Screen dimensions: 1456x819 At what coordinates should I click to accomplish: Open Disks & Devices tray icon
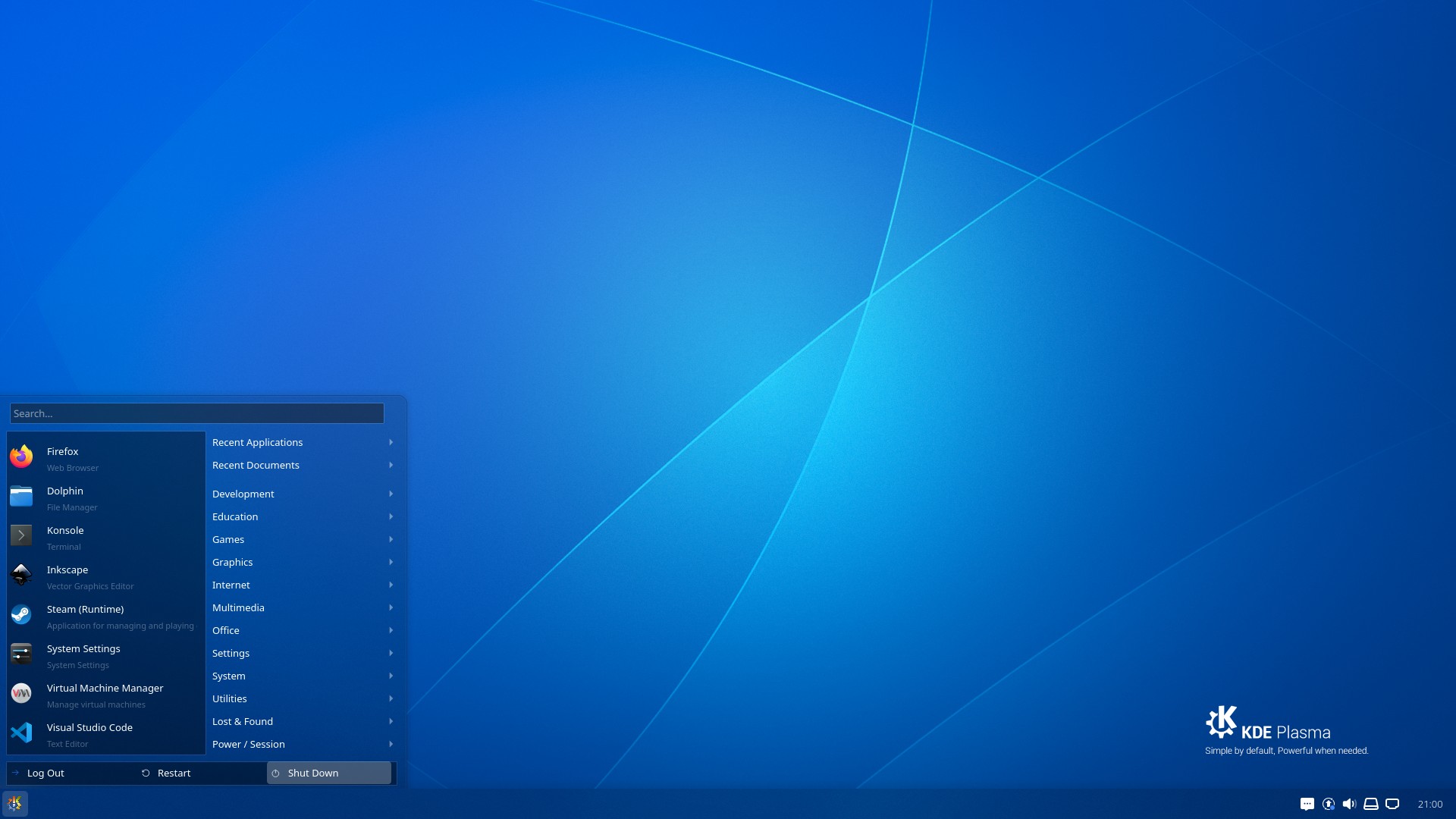[1371, 804]
